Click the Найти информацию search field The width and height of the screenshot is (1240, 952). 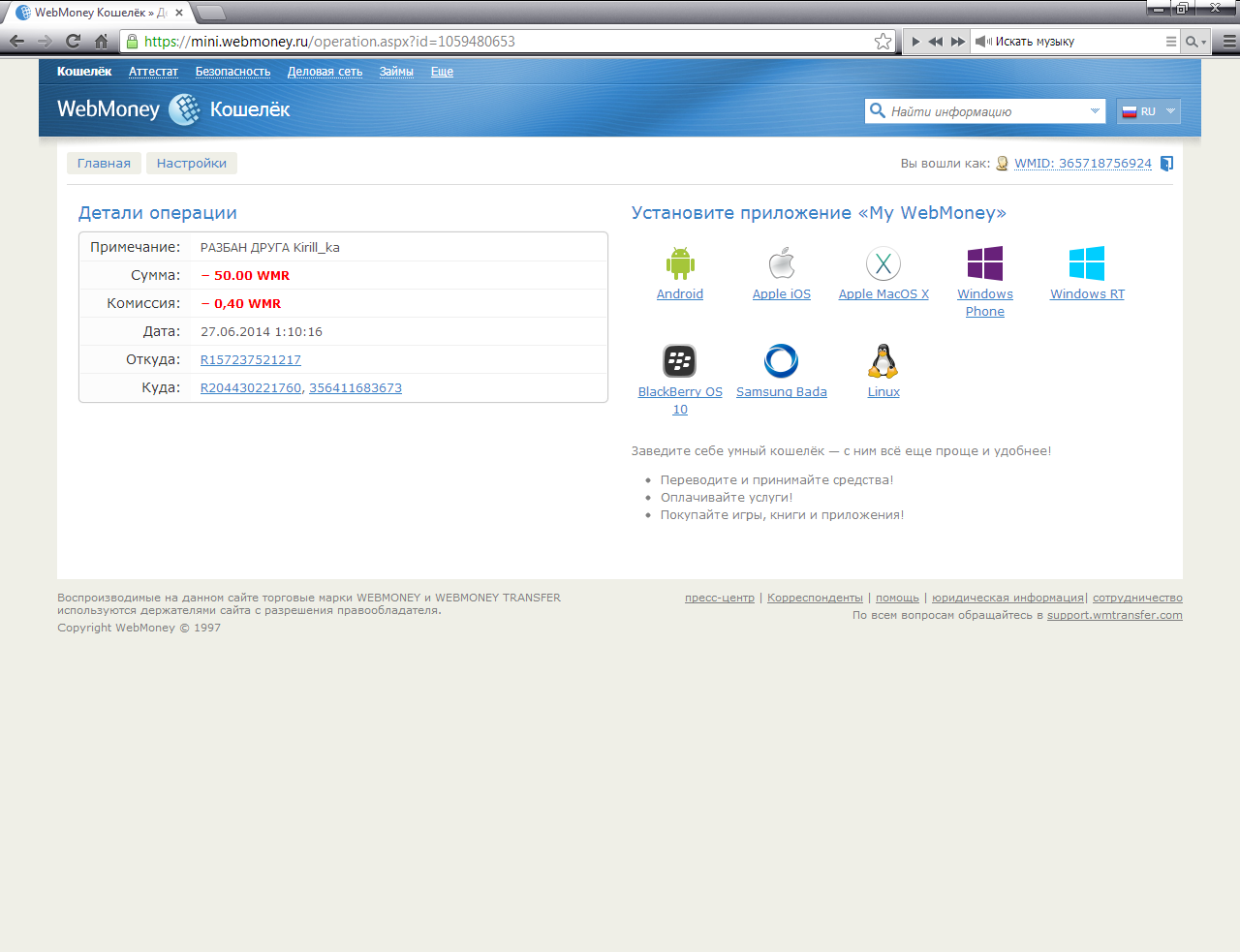[x=986, y=111]
